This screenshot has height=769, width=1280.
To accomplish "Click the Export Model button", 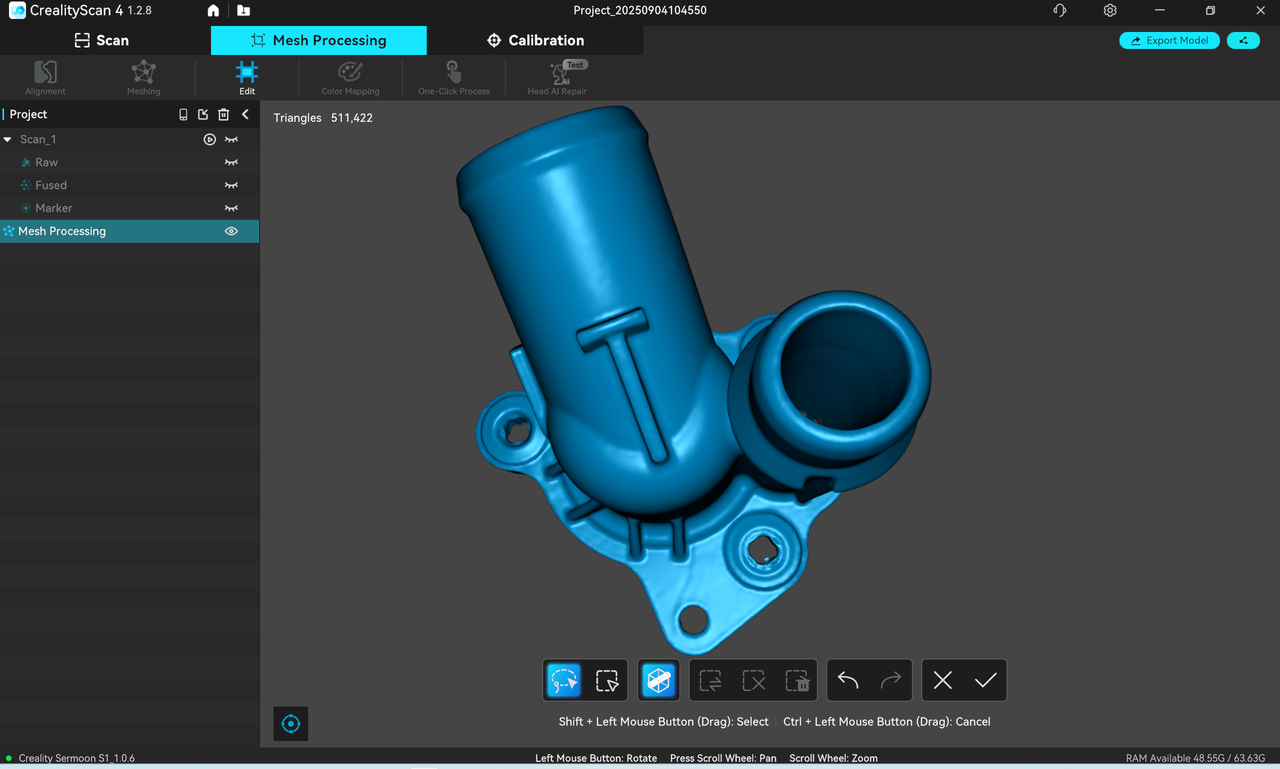I will pos(1169,41).
